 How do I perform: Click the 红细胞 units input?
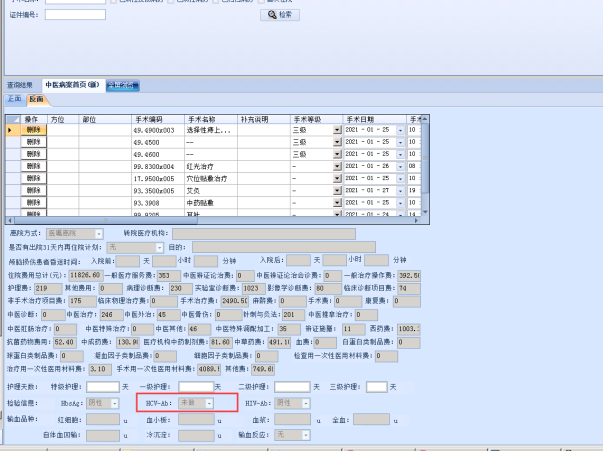103,419
